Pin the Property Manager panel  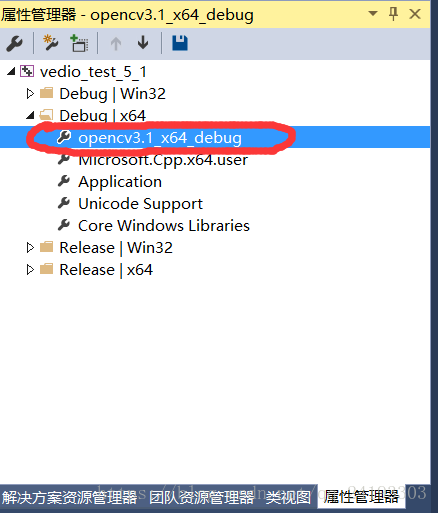pos(394,14)
